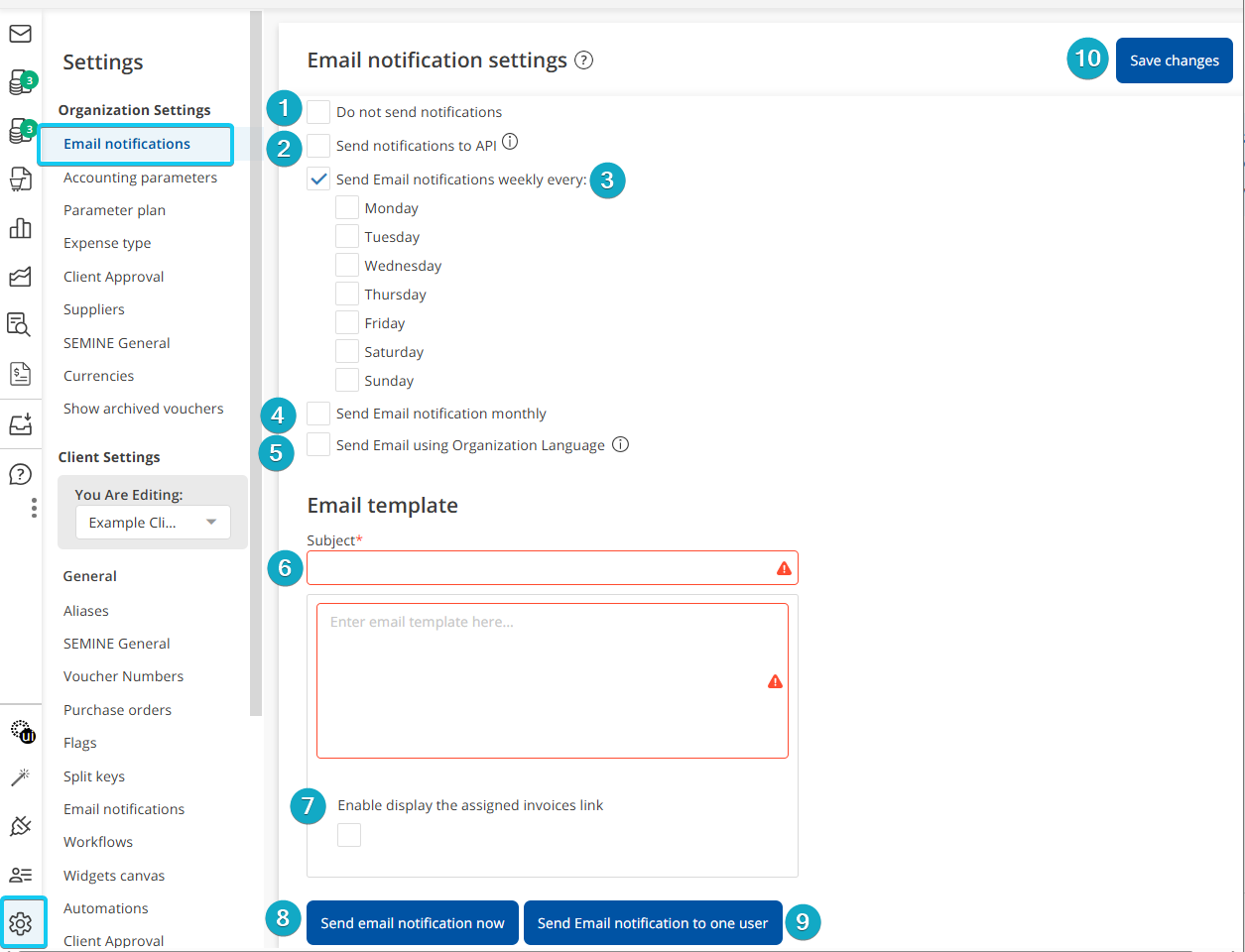Open the inbox download tray icon

[20, 423]
